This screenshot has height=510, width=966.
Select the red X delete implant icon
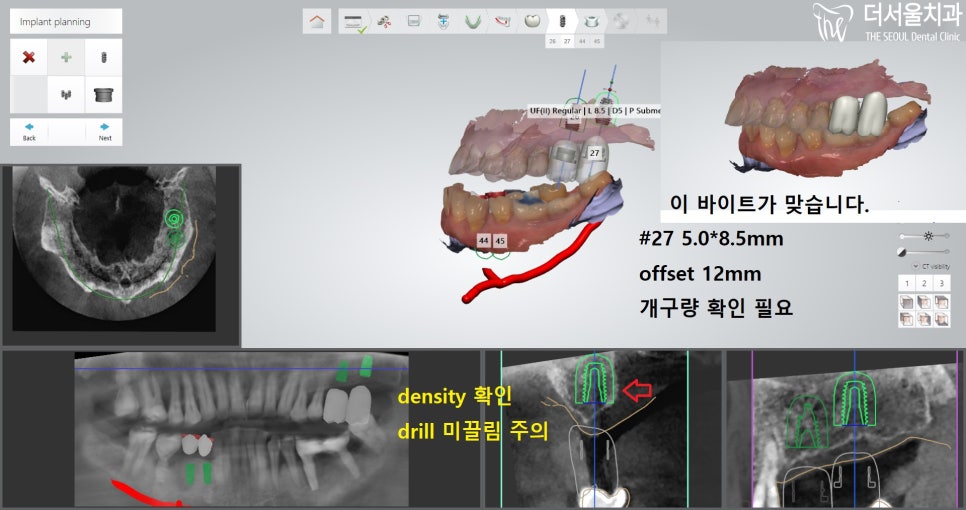(29, 57)
